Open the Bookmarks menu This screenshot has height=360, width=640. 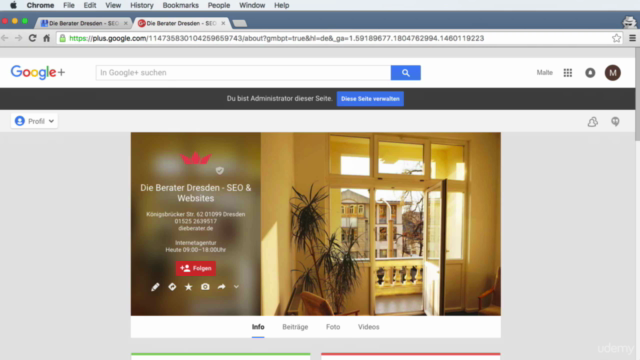pos(180,5)
